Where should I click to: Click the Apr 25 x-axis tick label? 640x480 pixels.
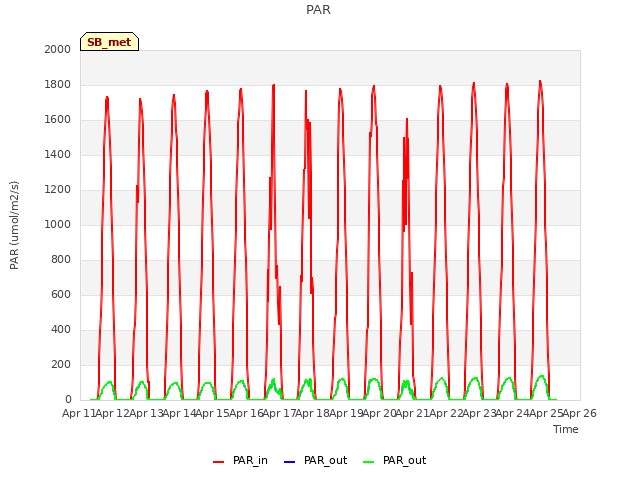[x=546, y=413]
